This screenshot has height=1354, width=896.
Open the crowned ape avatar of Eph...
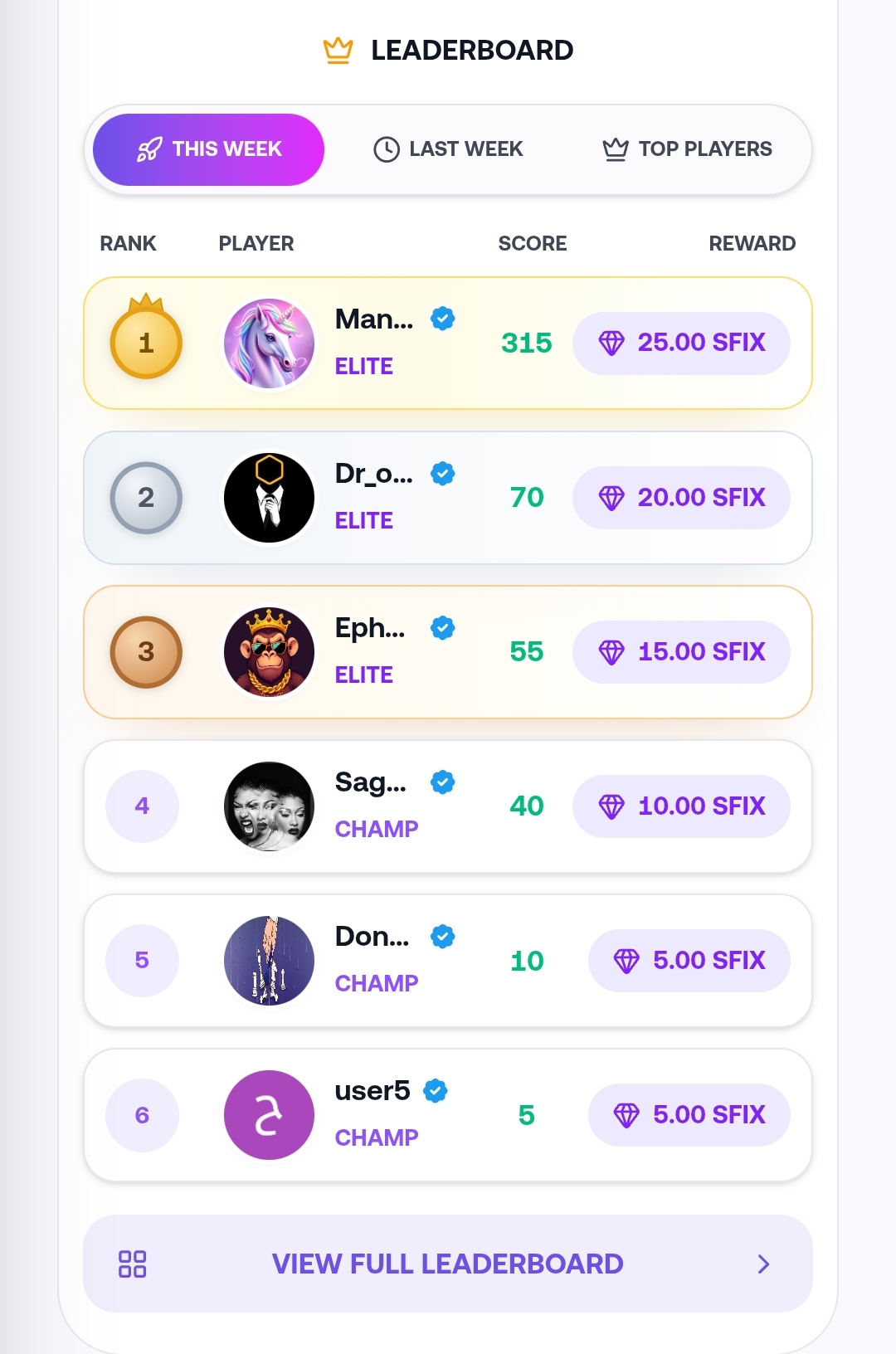coord(270,652)
